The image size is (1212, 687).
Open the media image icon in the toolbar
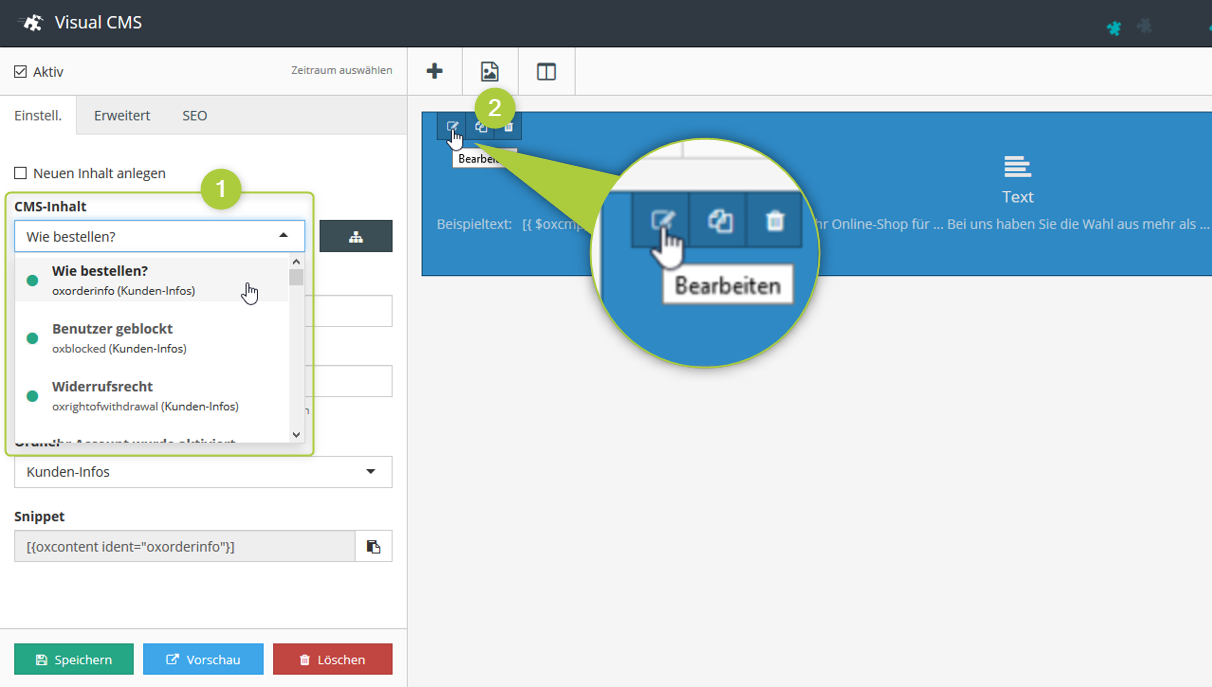pos(490,71)
